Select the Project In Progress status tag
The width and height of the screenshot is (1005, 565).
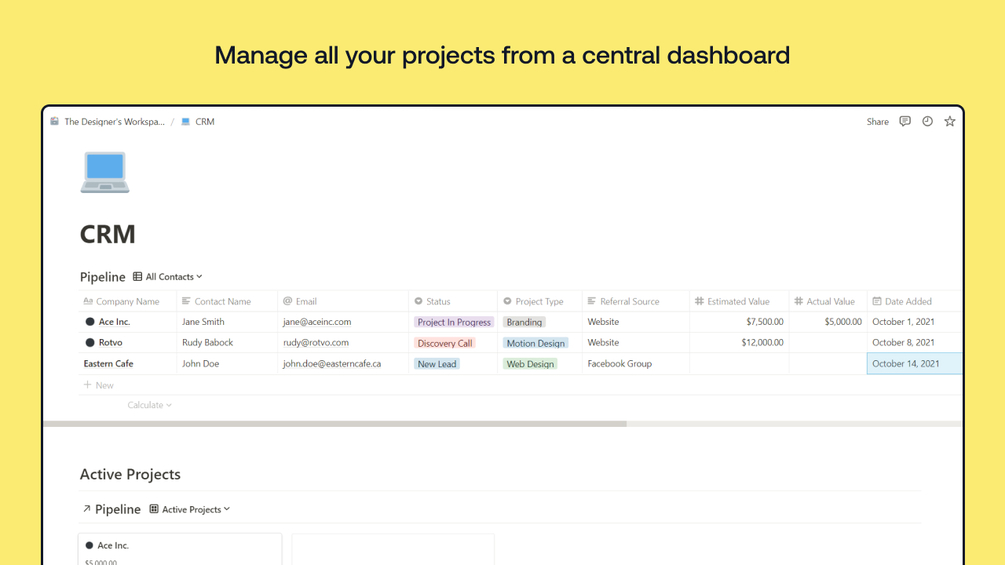click(454, 322)
